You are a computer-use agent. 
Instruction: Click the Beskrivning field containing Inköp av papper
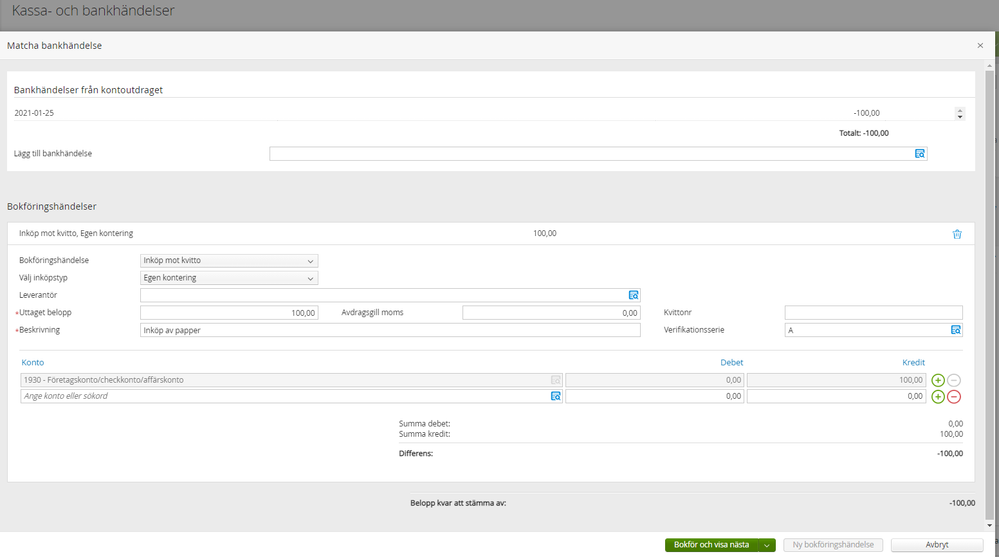click(x=390, y=329)
